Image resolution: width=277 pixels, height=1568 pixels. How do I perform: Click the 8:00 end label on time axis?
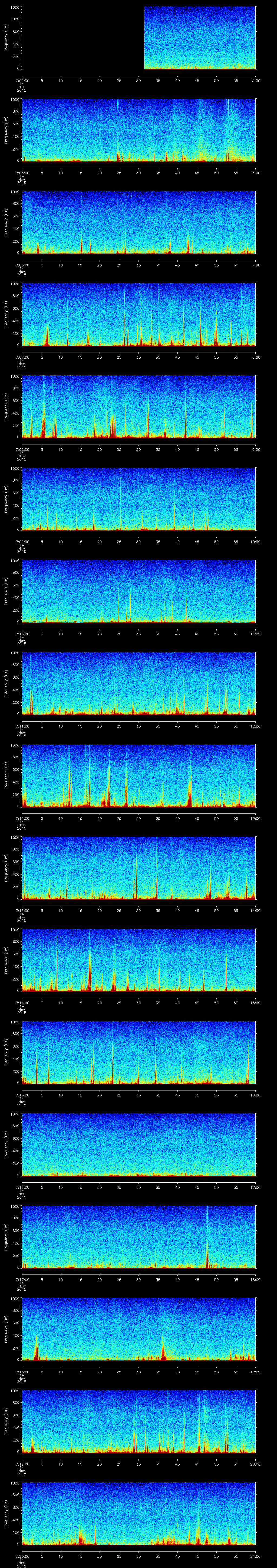point(256,357)
